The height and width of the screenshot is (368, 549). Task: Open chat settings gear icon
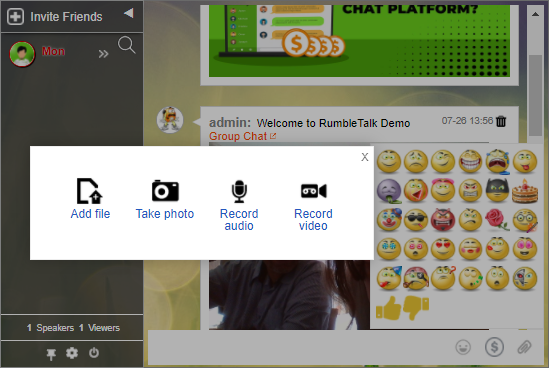72,353
